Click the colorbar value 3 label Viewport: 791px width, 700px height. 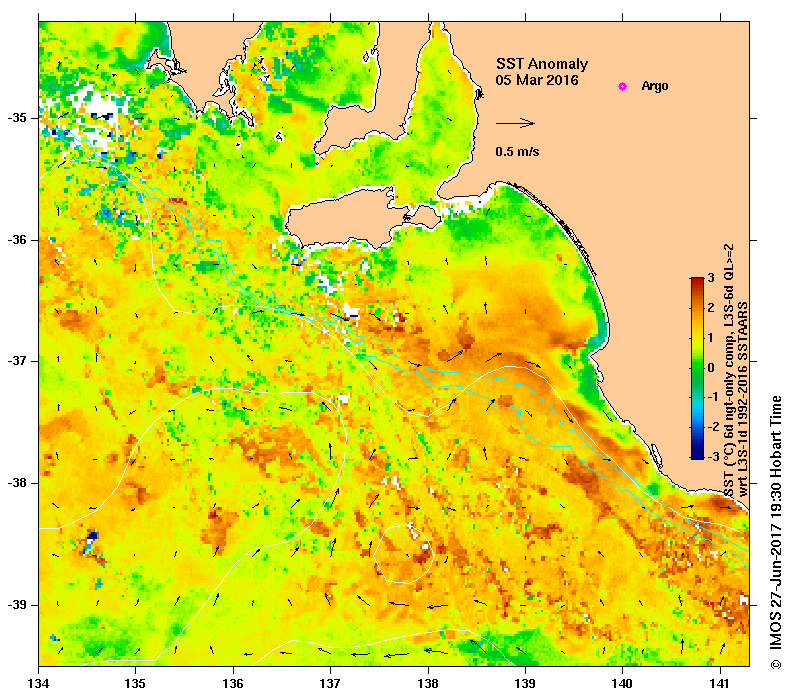click(711, 278)
